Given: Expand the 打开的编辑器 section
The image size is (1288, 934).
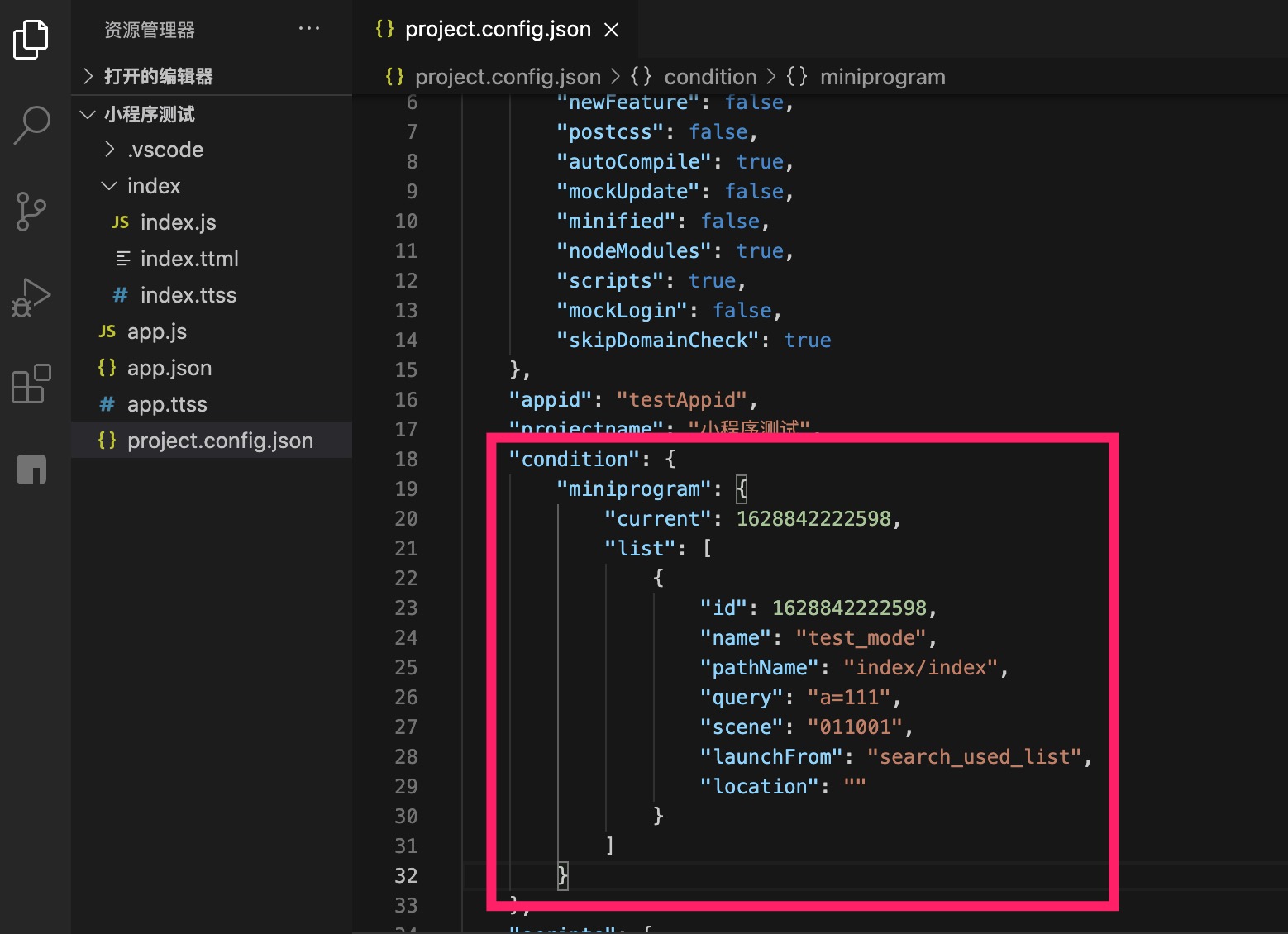Looking at the screenshot, I should click(x=212, y=76).
